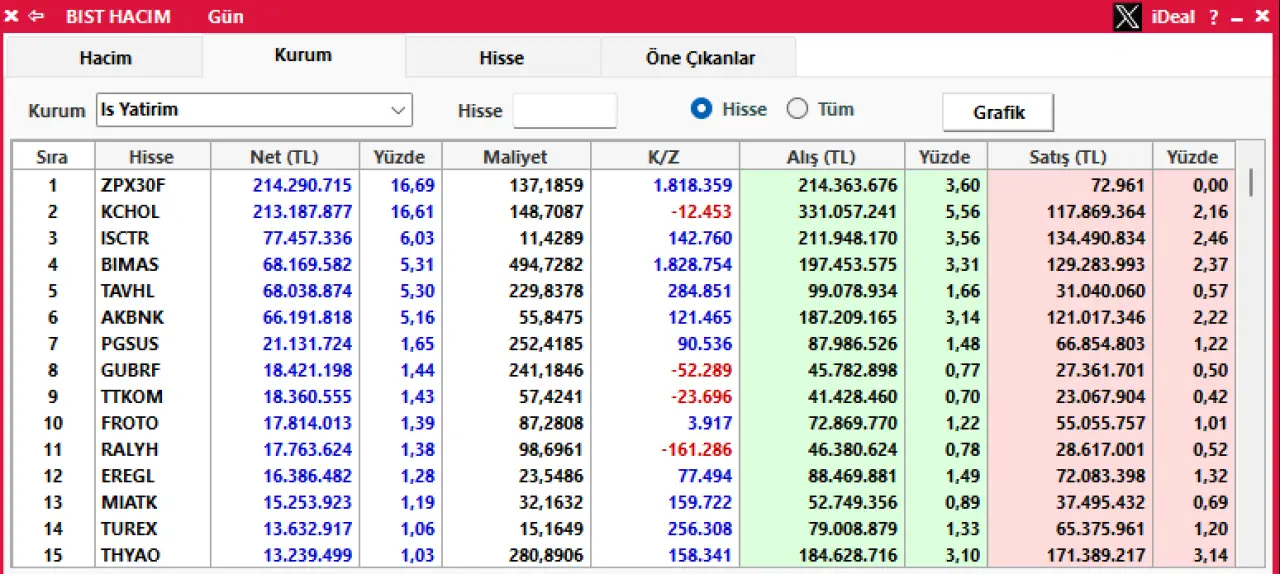1280x574 pixels.
Task: Click the X (Twitter) logo icon
Action: point(1127,16)
